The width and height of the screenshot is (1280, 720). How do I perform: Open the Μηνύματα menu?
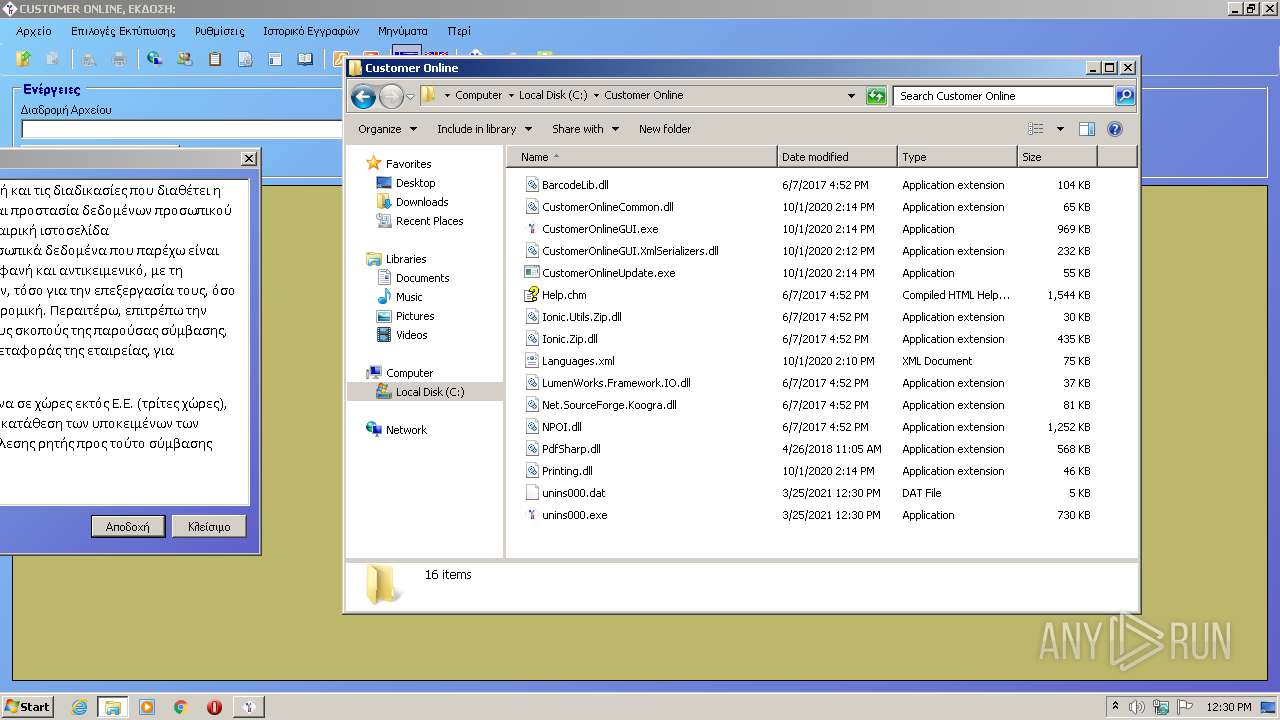[x=403, y=31]
